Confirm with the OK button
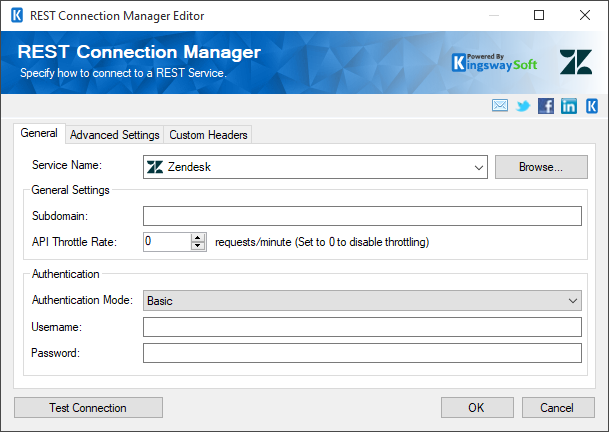609x432 pixels. point(477,408)
